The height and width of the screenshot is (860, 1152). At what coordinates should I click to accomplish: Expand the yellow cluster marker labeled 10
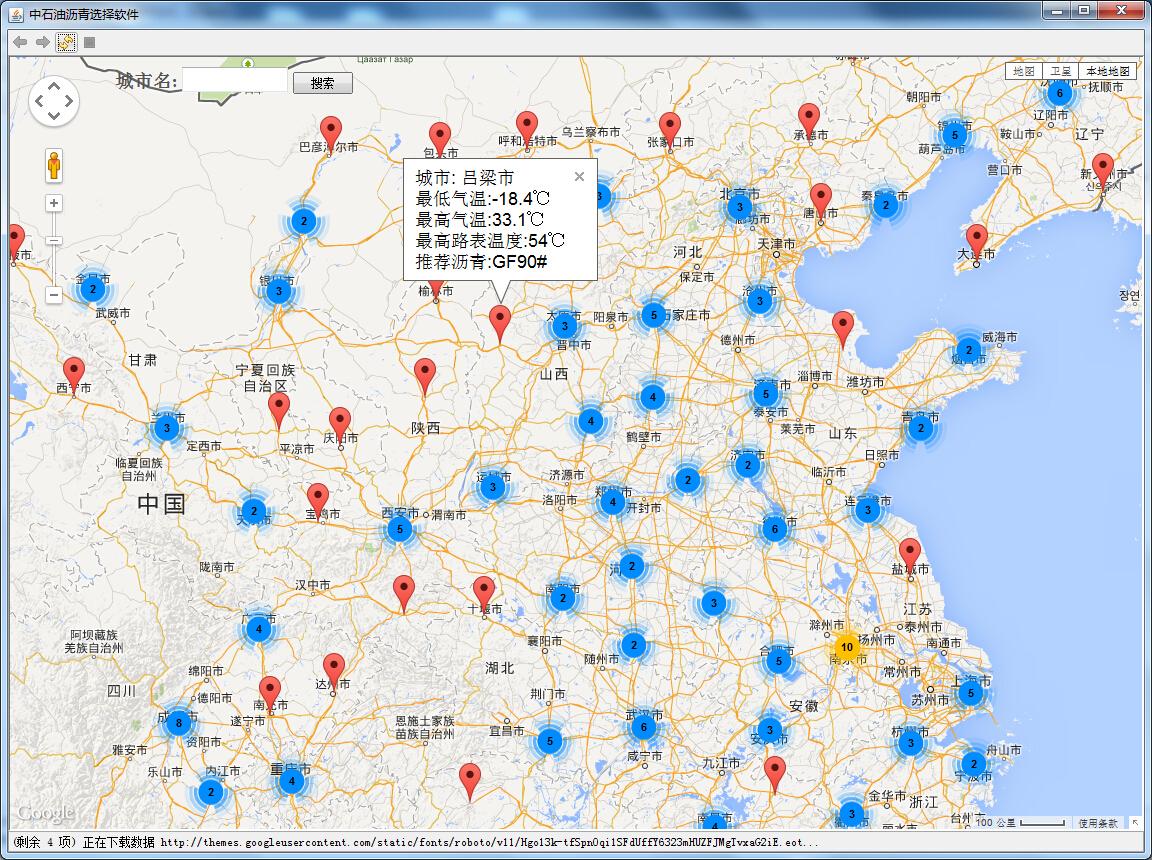847,647
